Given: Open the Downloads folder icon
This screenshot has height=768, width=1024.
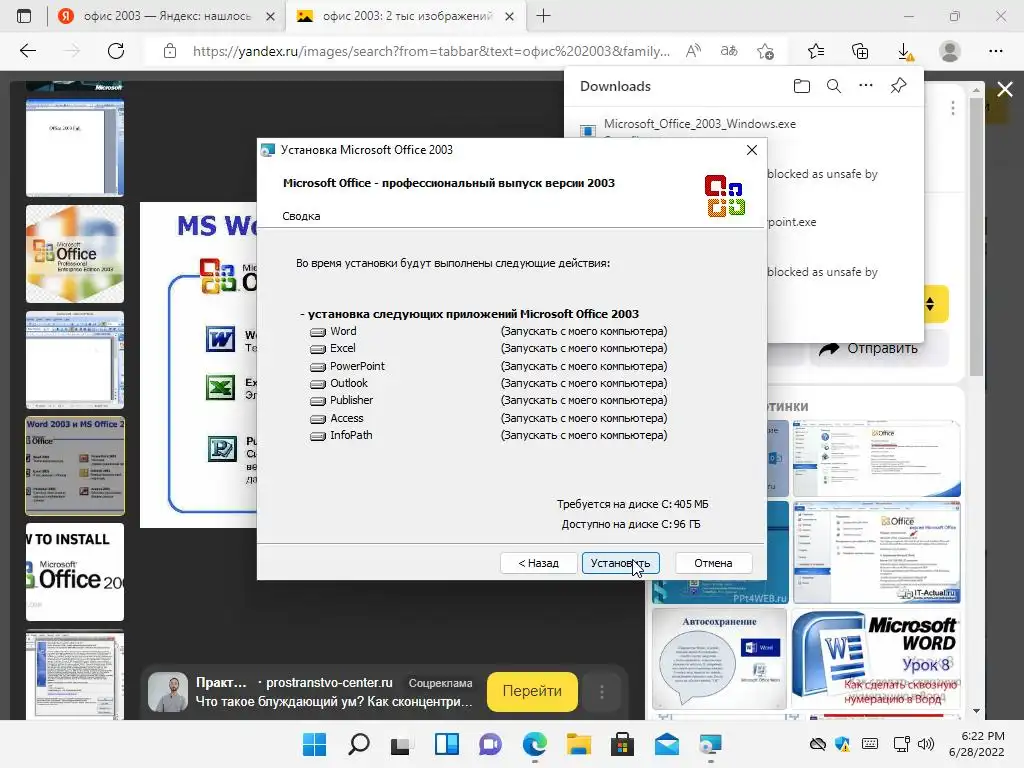Looking at the screenshot, I should point(802,86).
